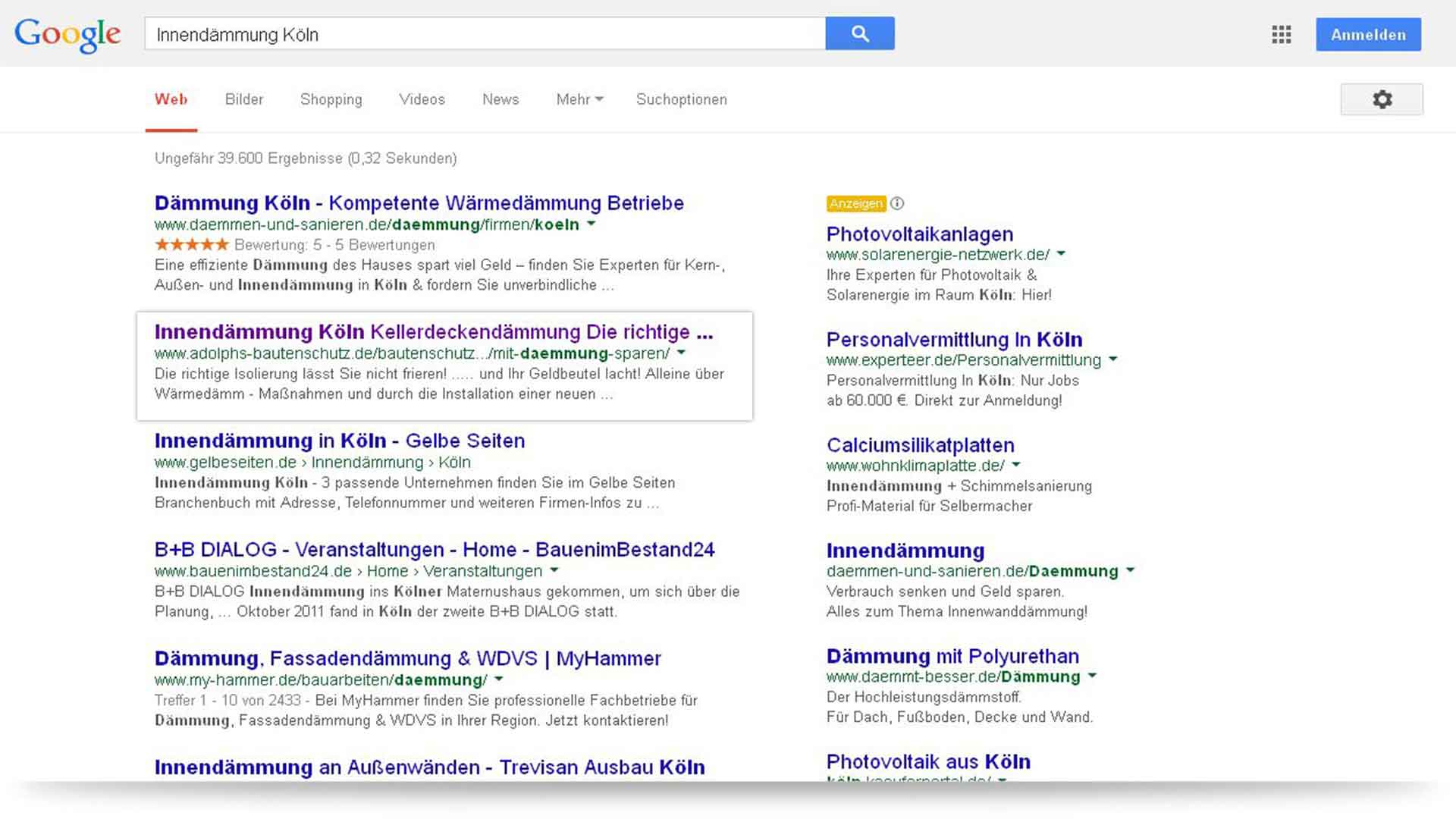
Task: Open the B+B DIALOG Veranstaltungen result
Action: (435, 550)
